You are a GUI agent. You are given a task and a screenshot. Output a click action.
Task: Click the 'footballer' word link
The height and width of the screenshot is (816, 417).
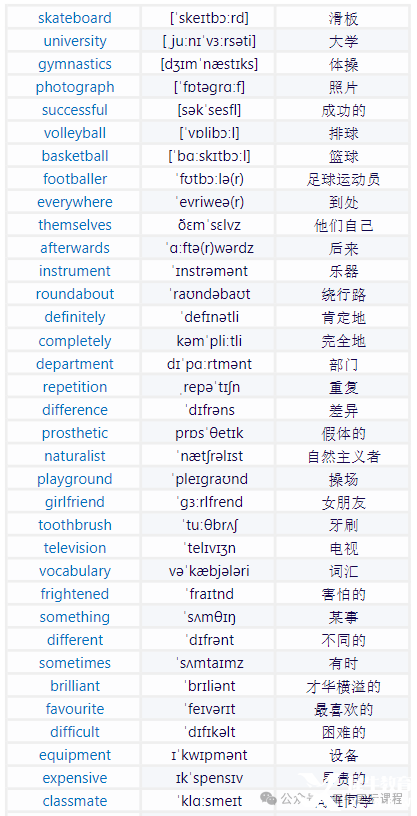click(x=74, y=179)
